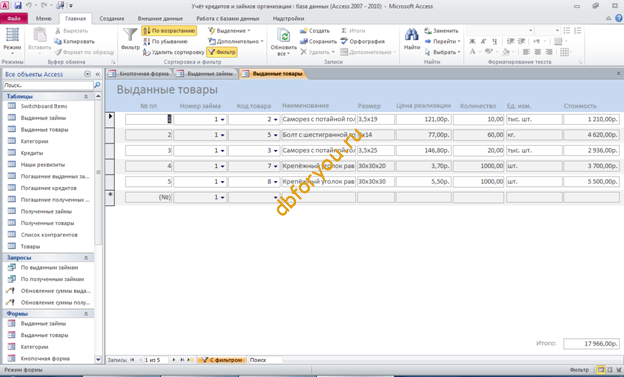Create a new record with Создать
The width and height of the screenshot is (624, 377).
pos(315,31)
